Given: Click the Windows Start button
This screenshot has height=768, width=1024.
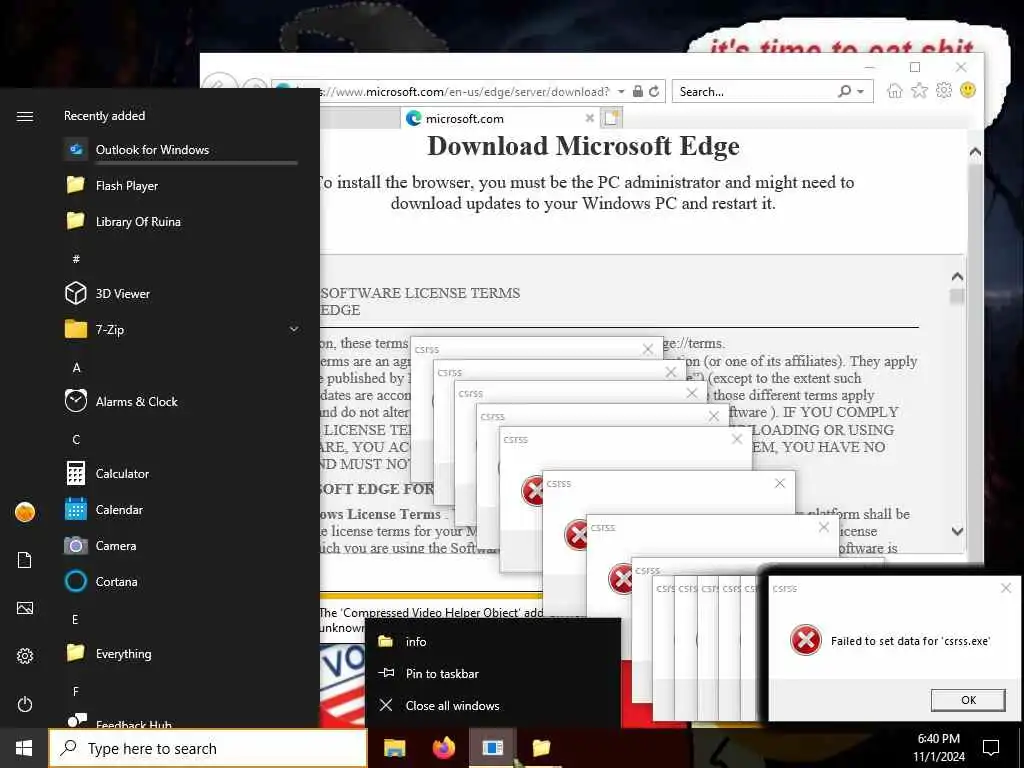Looking at the screenshot, I should (24, 748).
